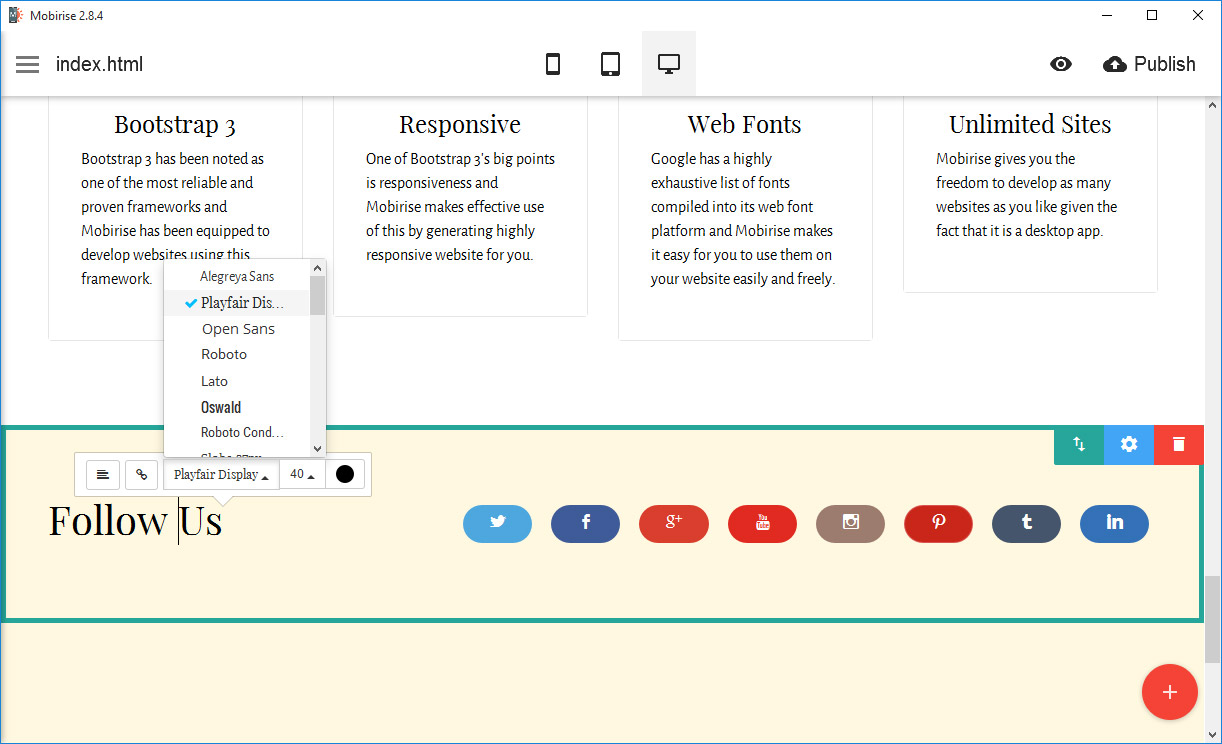1222x744 pixels.
Task: Click page scrollbar up arrow
Action: tap(1213, 105)
